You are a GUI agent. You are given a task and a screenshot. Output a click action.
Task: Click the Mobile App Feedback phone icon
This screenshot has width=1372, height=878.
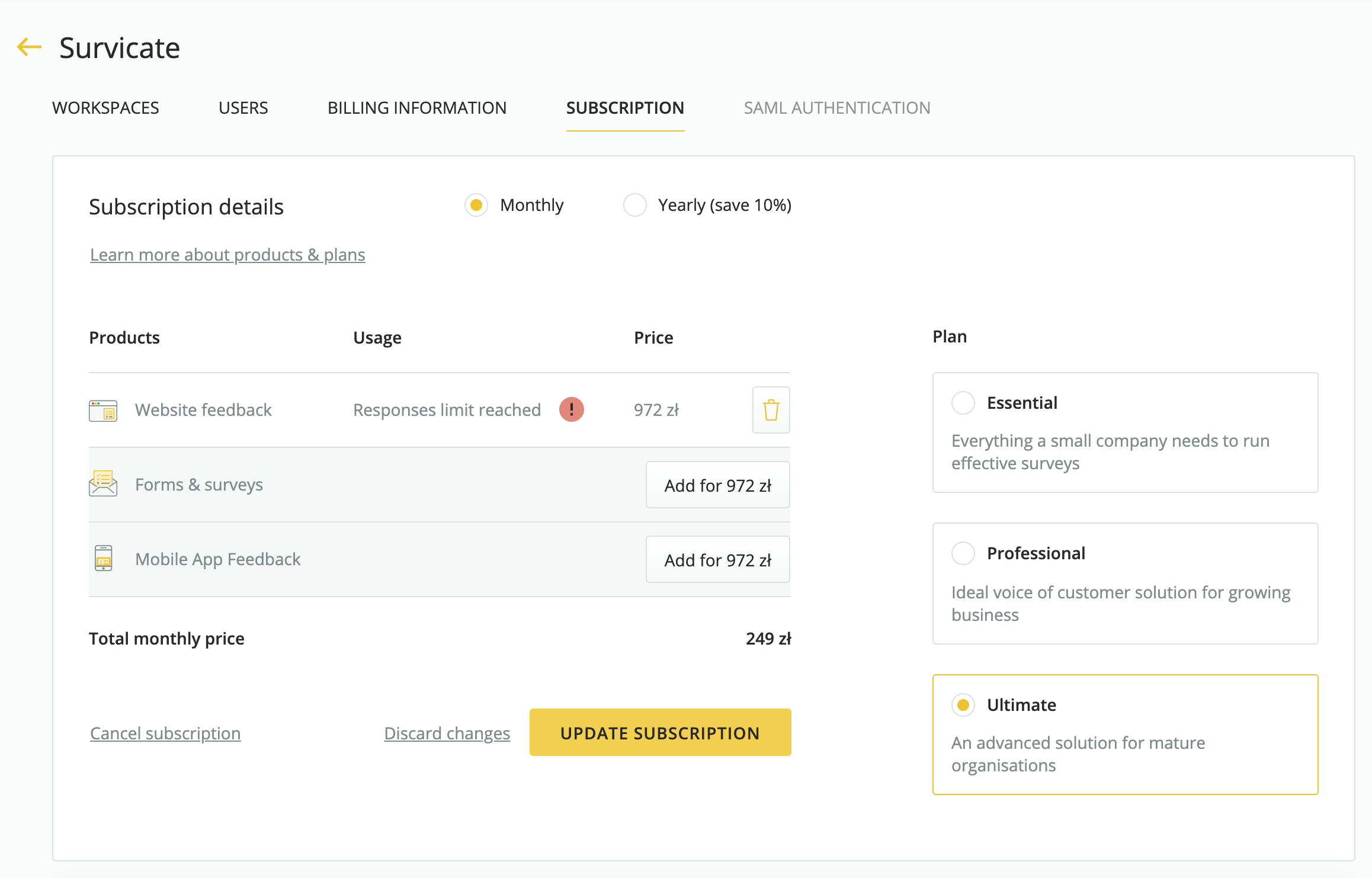[103, 559]
